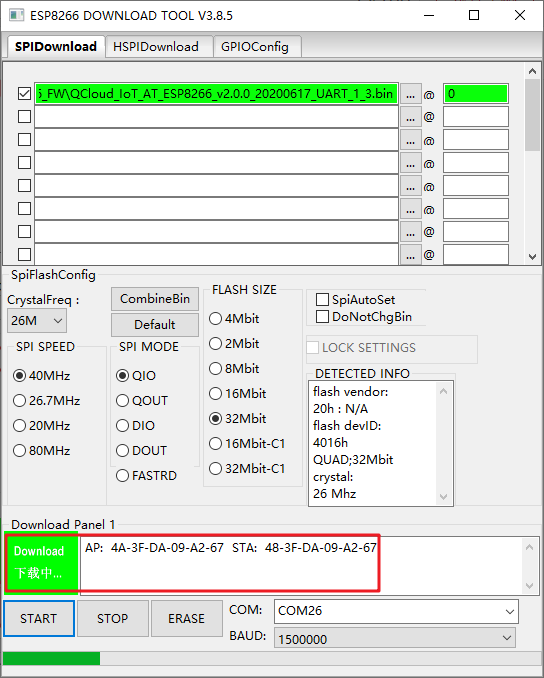Click the START button
Image resolution: width=544 pixels, height=678 pixels.
[39, 618]
